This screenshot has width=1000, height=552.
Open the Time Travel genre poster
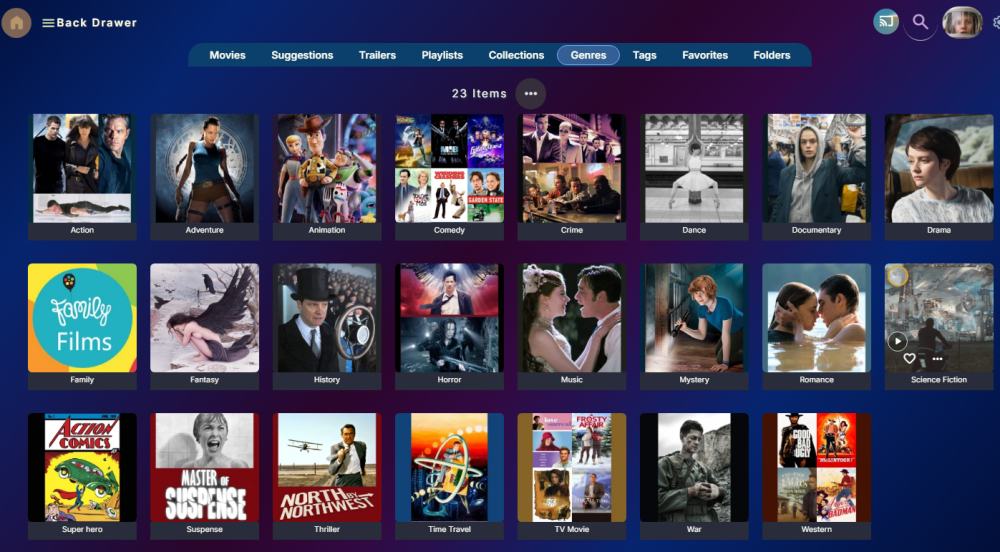[450, 467]
